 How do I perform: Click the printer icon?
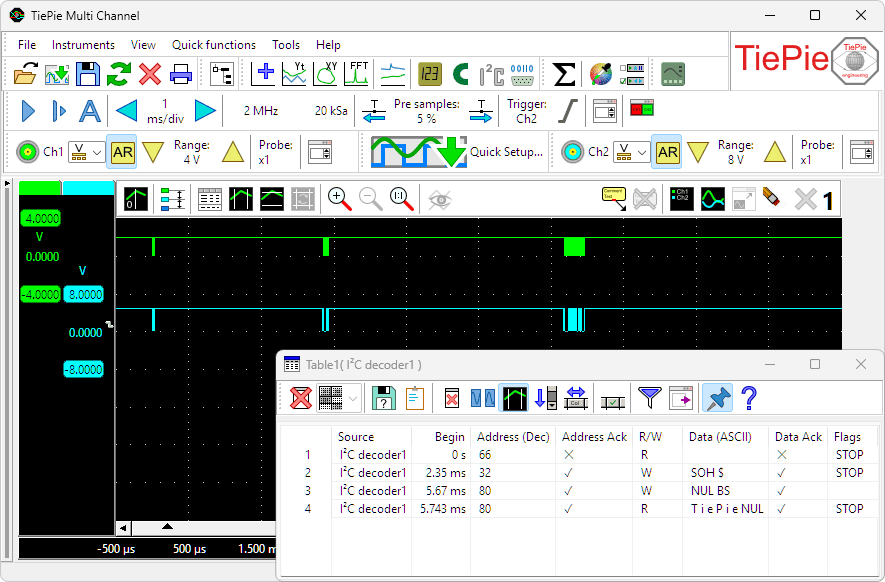point(181,74)
